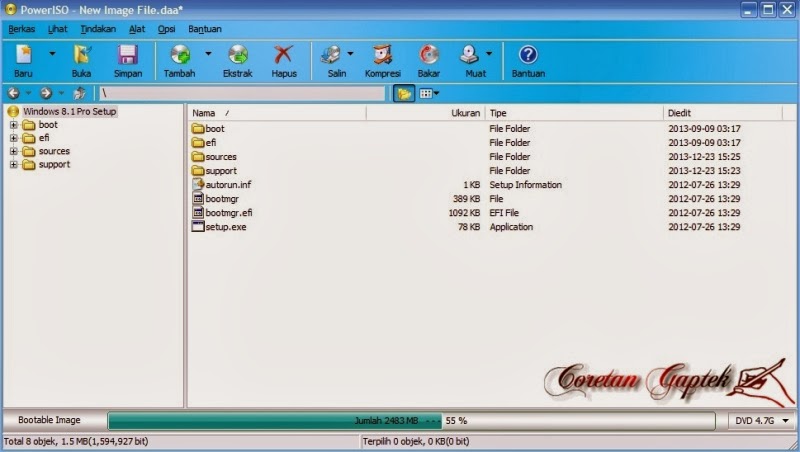Sort by the Nama column header
The image size is (800, 452).
pyautogui.click(x=277, y=113)
